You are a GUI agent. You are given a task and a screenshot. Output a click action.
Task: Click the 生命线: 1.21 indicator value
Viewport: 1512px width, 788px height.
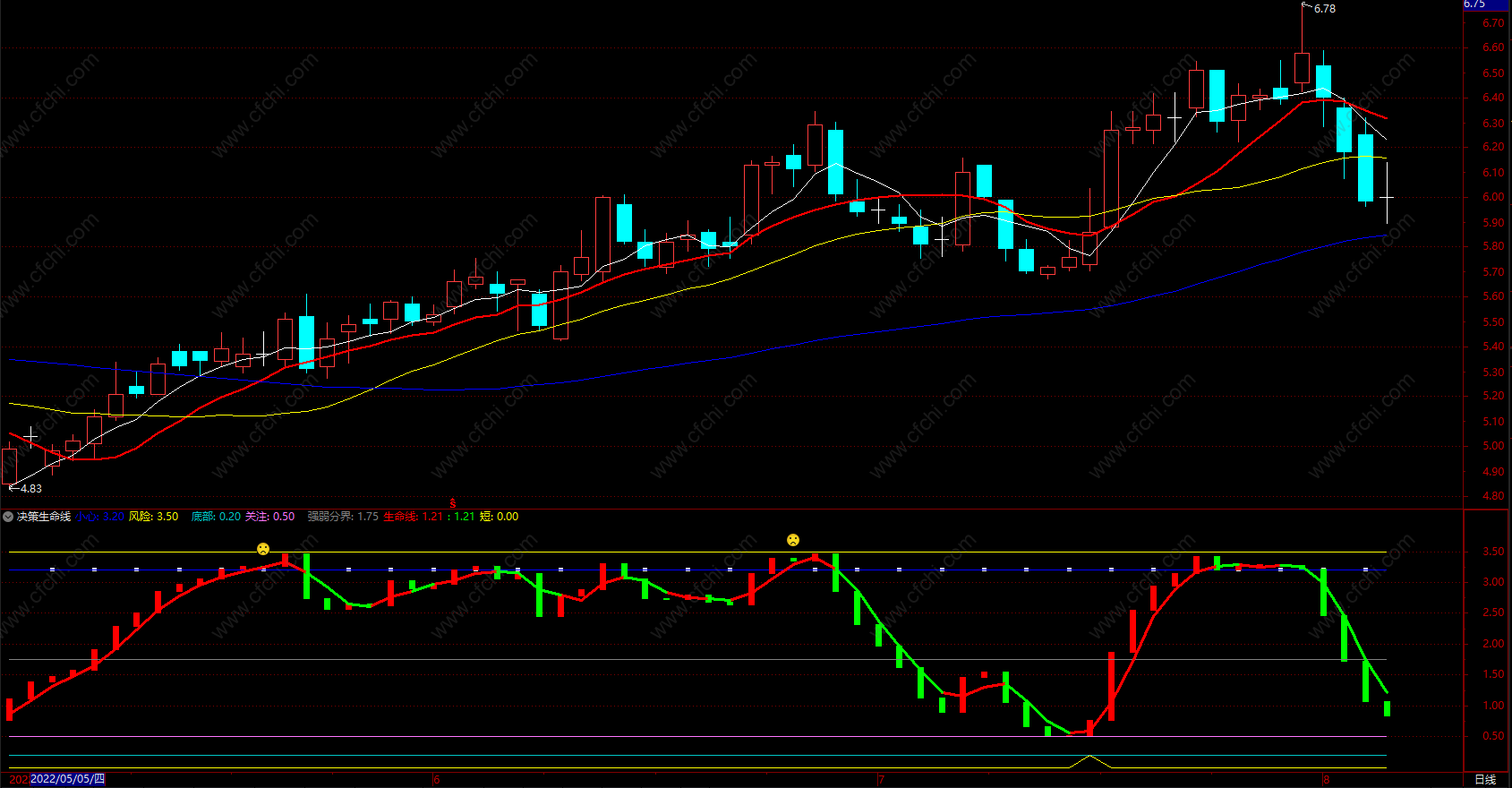[x=414, y=517]
